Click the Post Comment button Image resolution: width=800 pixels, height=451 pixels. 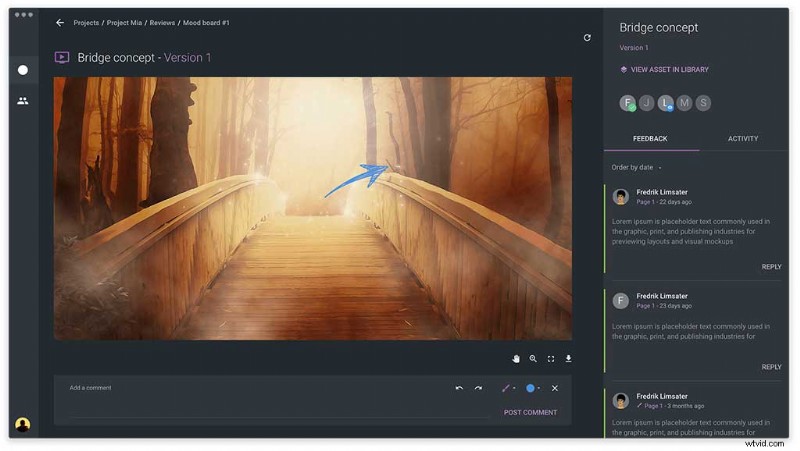[x=530, y=412]
